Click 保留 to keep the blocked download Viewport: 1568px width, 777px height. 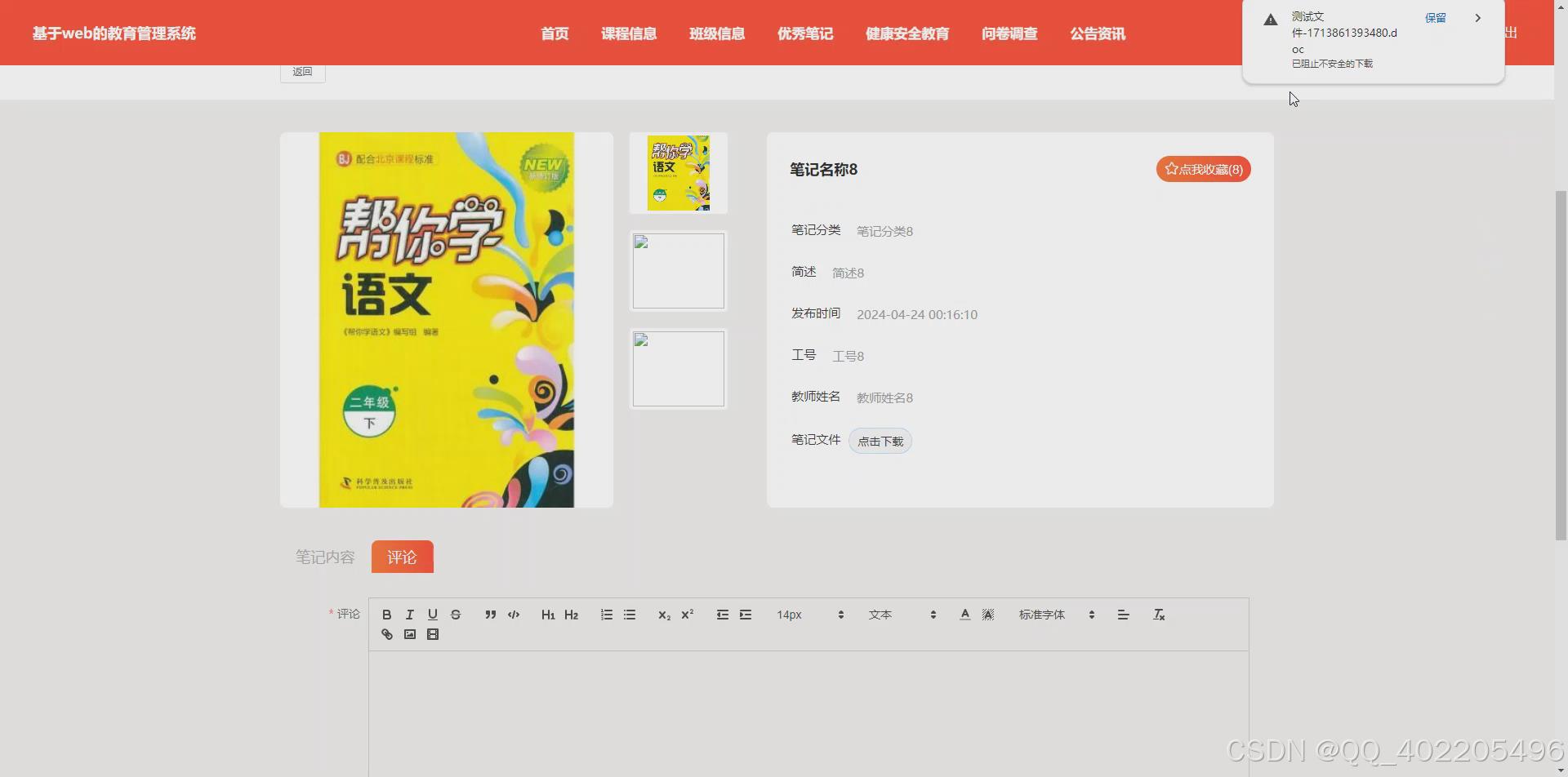1435,18
